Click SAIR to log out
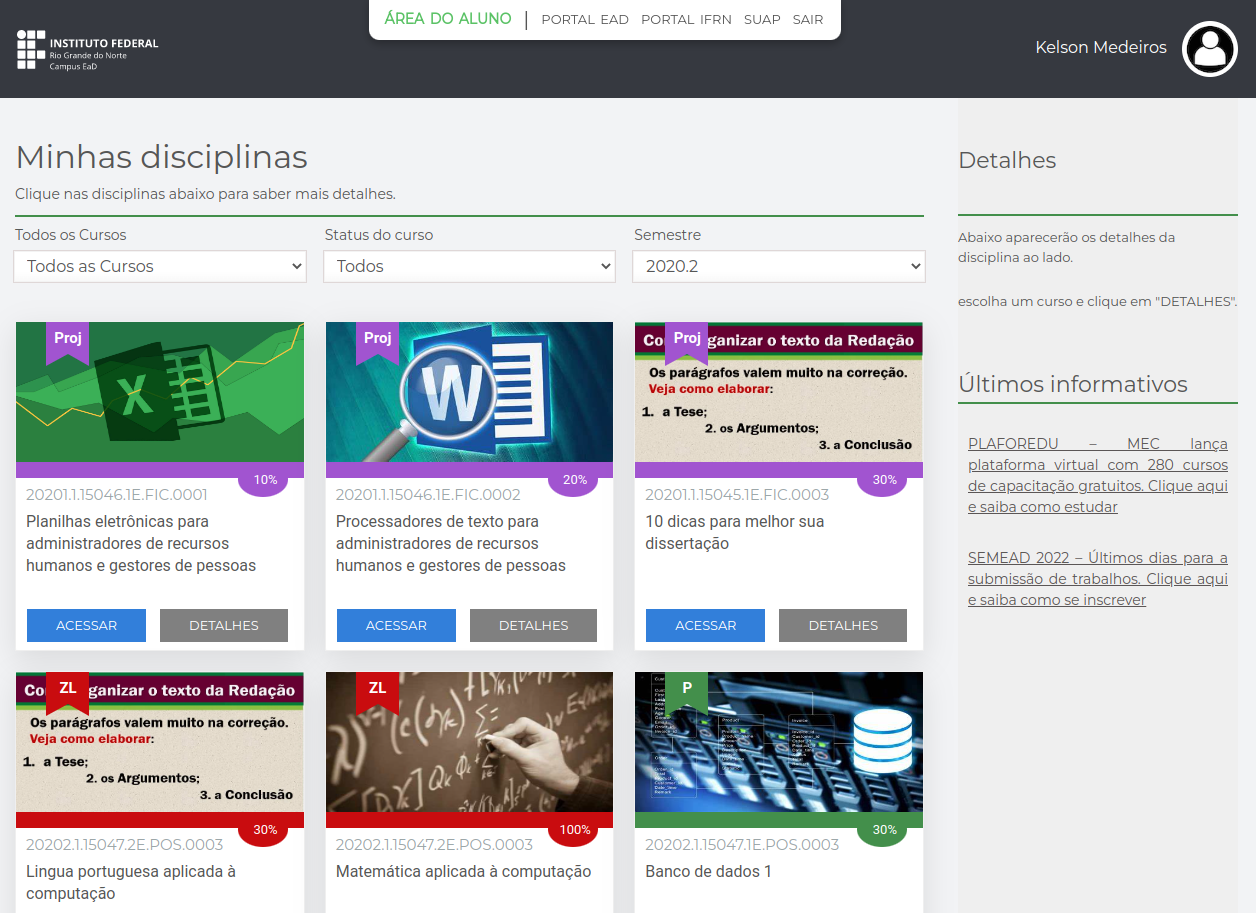Viewport: 1256px width, 913px height. click(808, 20)
